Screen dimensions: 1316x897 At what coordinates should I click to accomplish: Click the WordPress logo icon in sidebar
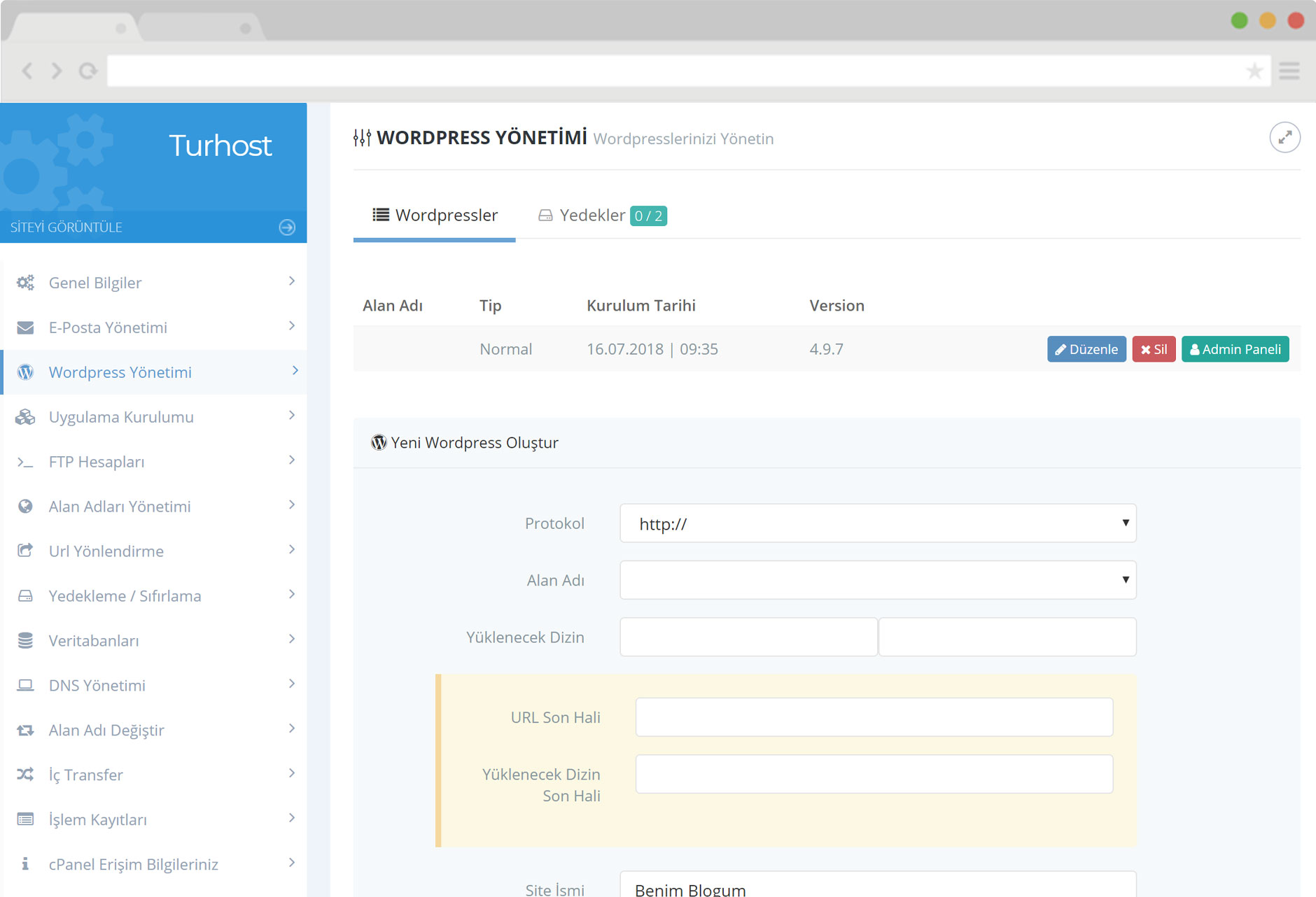pos(25,372)
